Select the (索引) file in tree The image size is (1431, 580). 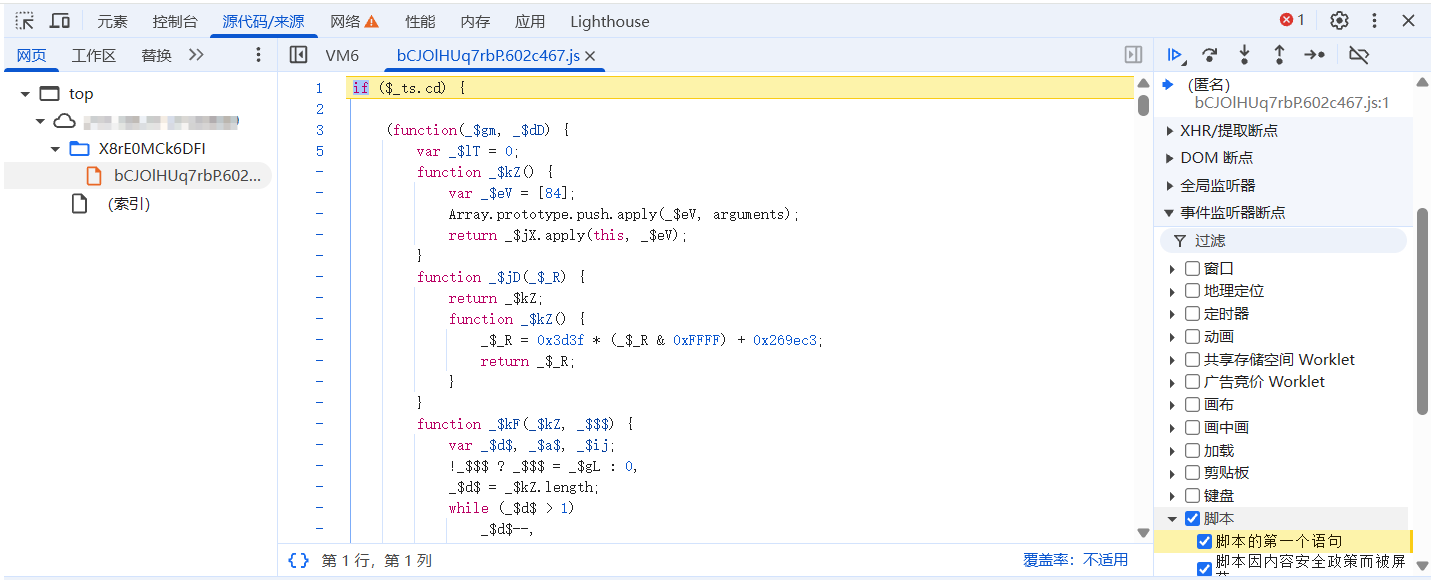click(x=128, y=204)
